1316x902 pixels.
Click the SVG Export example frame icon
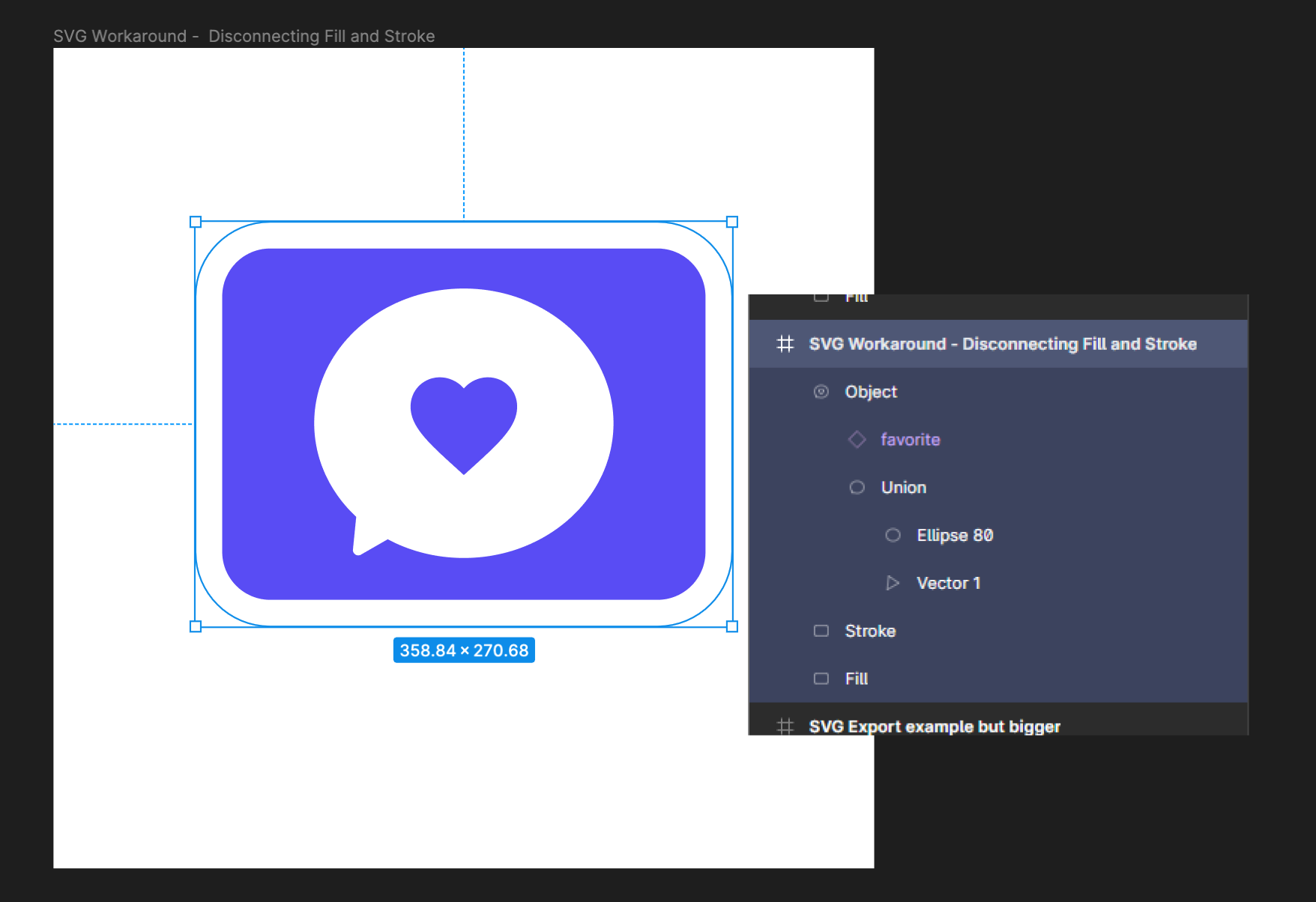[x=785, y=726]
